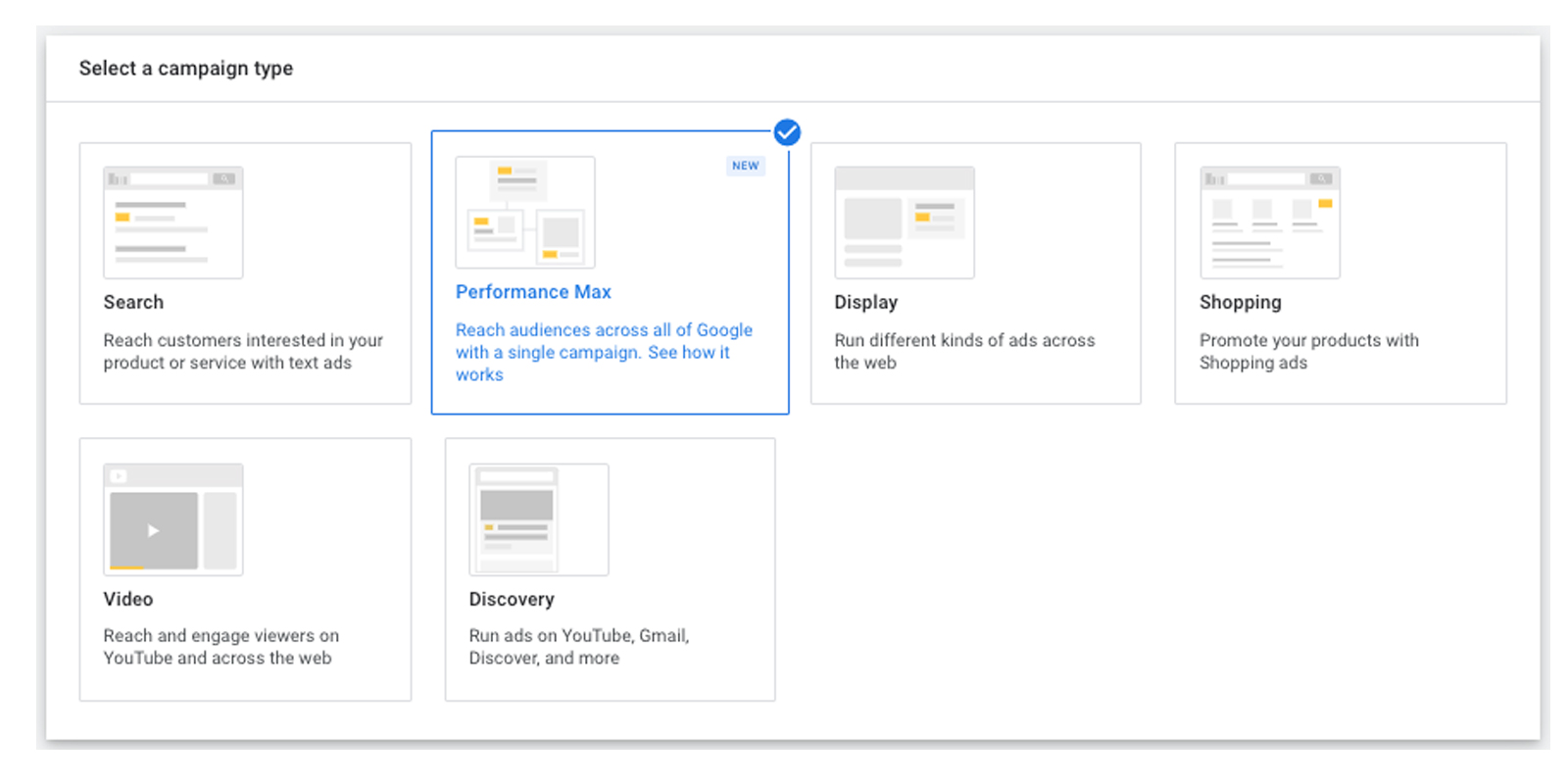This screenshot has height=784, width=1568.
Task: Click "Run ads on YouTube, Gmail" description
Action: (x=578, y=647)
